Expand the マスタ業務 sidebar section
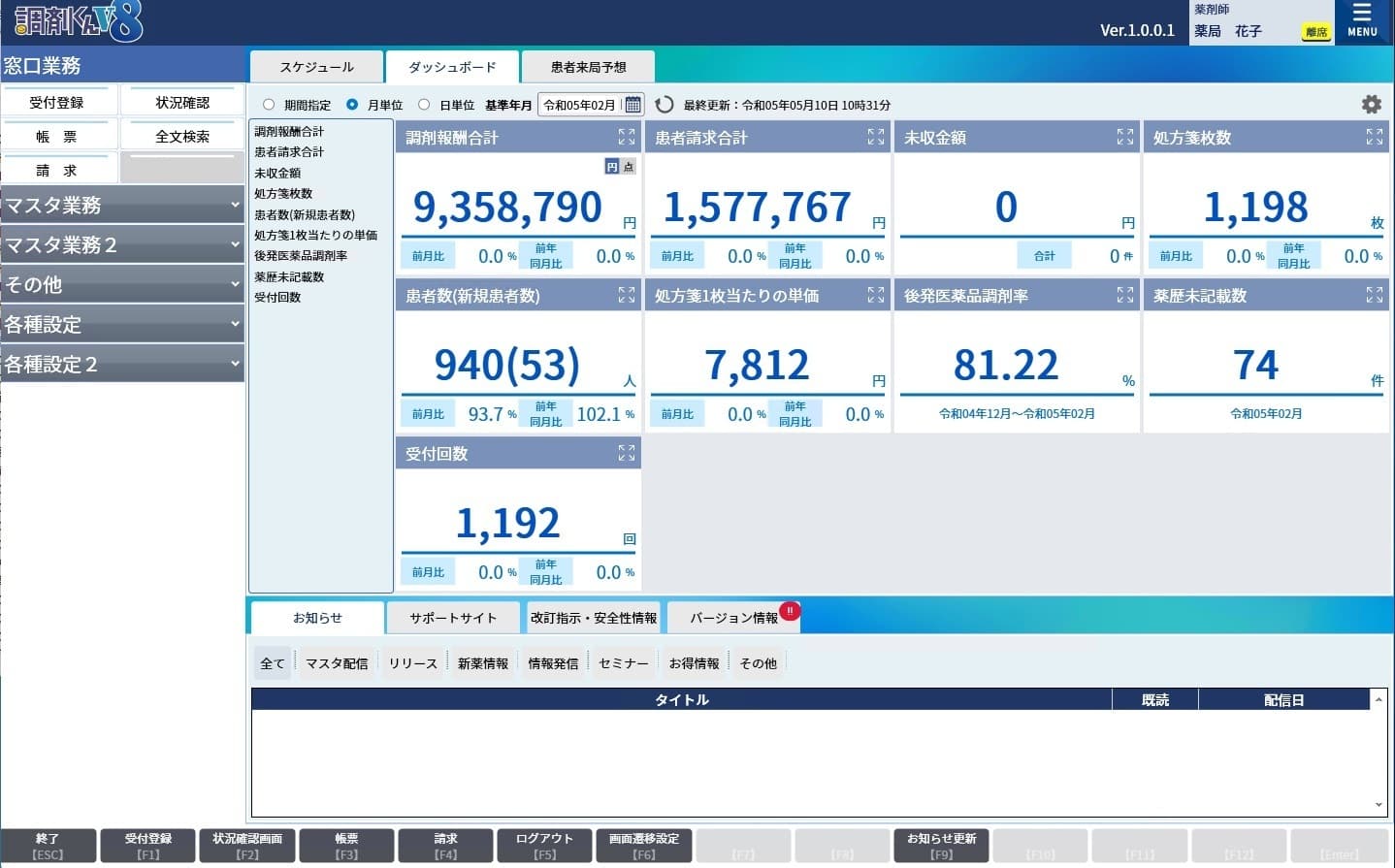Image resolution: width=1395 pixels, height=868 pixels. [122, 205]
